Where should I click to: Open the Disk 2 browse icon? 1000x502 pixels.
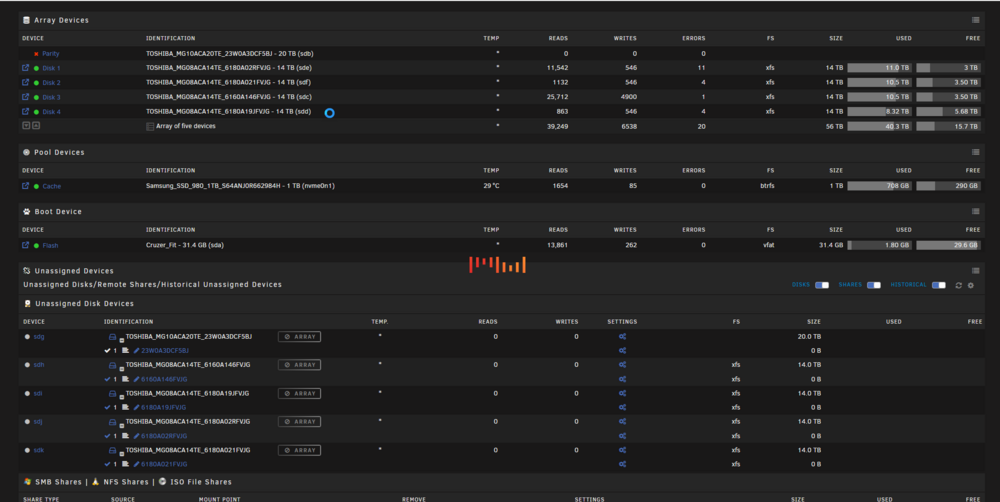coord(26,82)
